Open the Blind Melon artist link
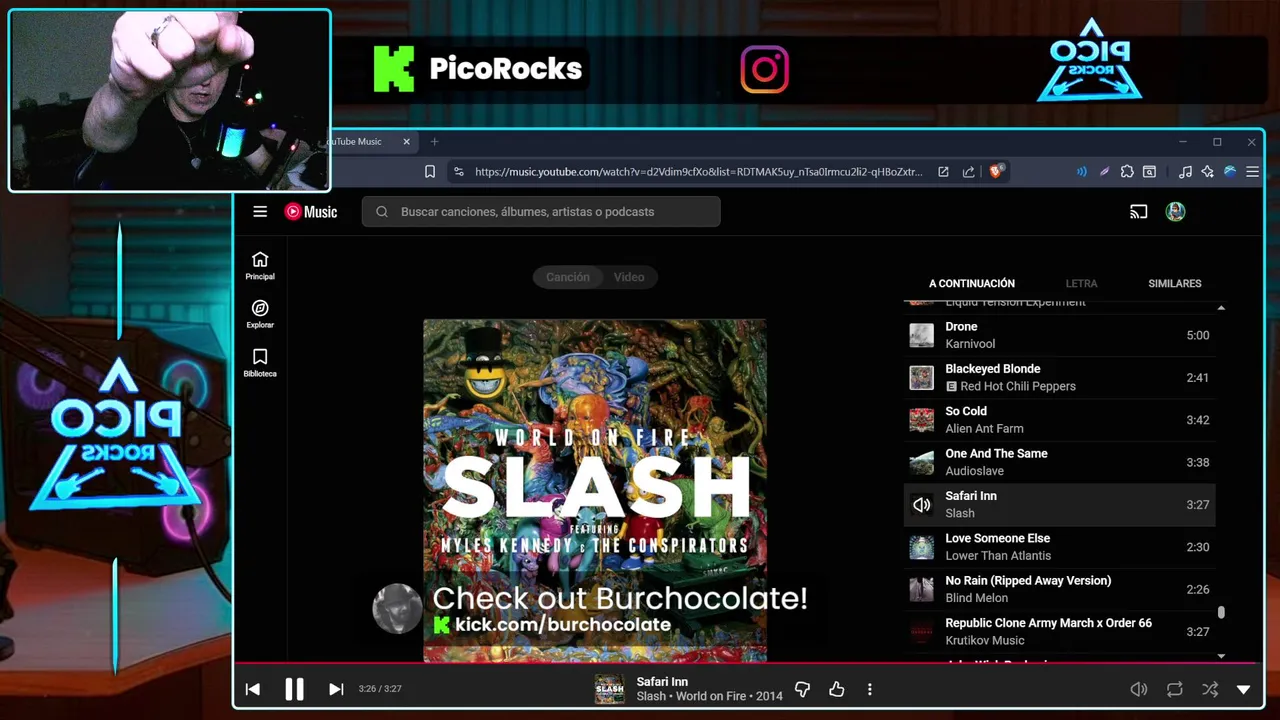This screenshot has height=720, width=1280. pos(977,598)
